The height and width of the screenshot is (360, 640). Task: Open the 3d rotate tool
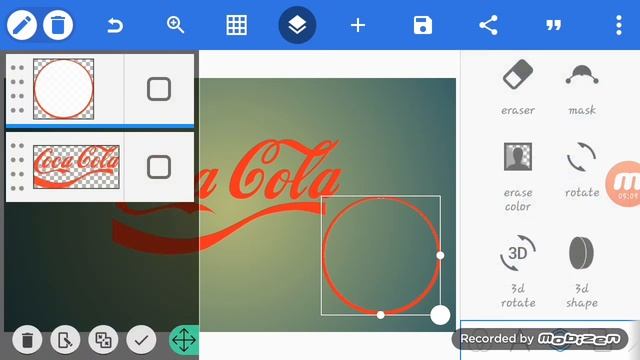click(x=518, y=271)
